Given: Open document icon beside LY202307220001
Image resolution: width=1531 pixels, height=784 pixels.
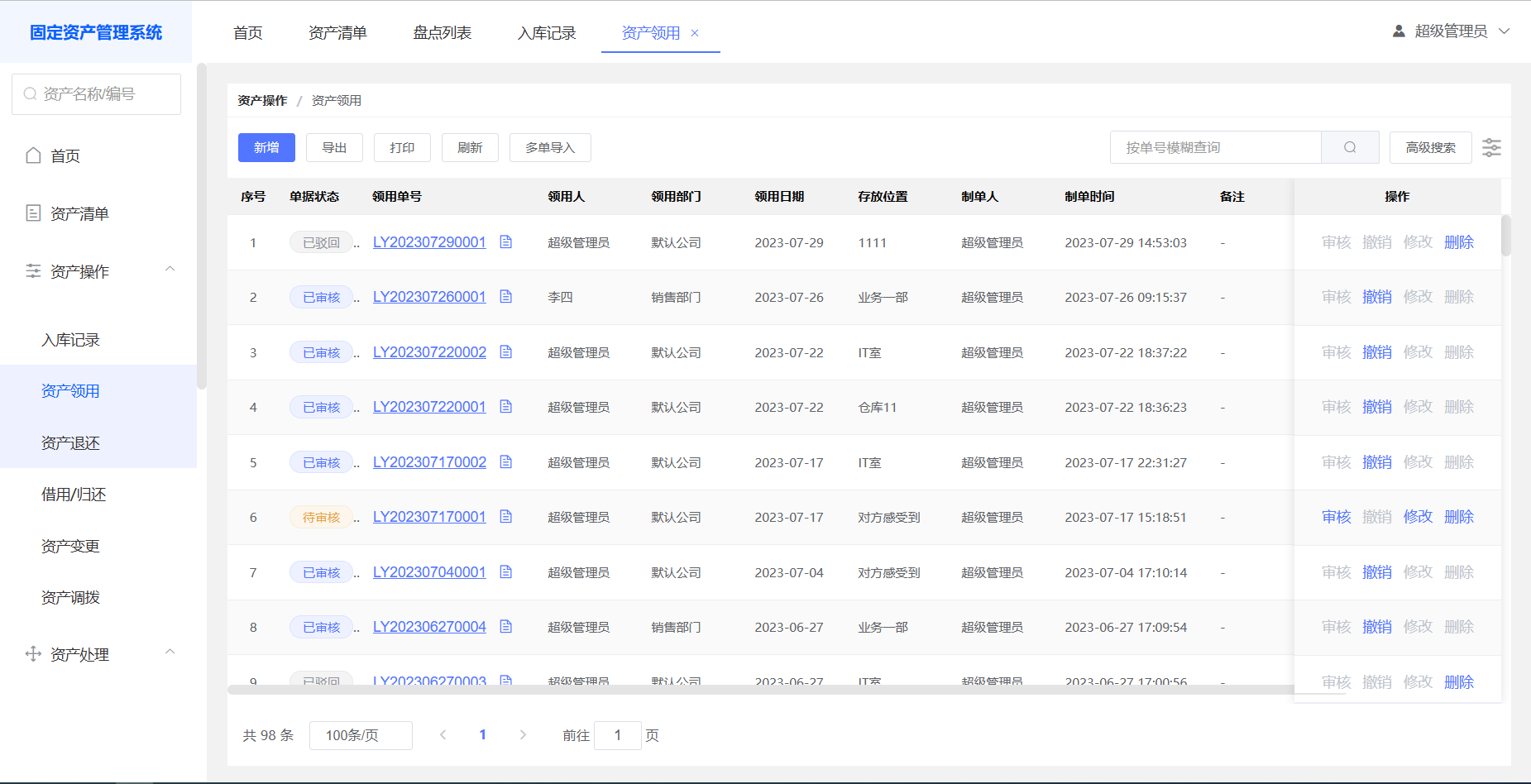Looking at the screenshot, I should pos(506,407).
